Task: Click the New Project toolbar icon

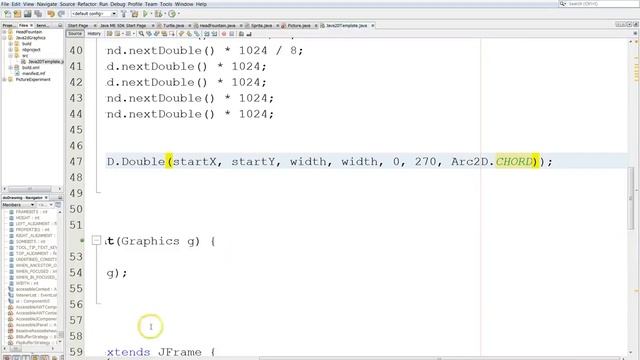Action: [x=17, y=14]
